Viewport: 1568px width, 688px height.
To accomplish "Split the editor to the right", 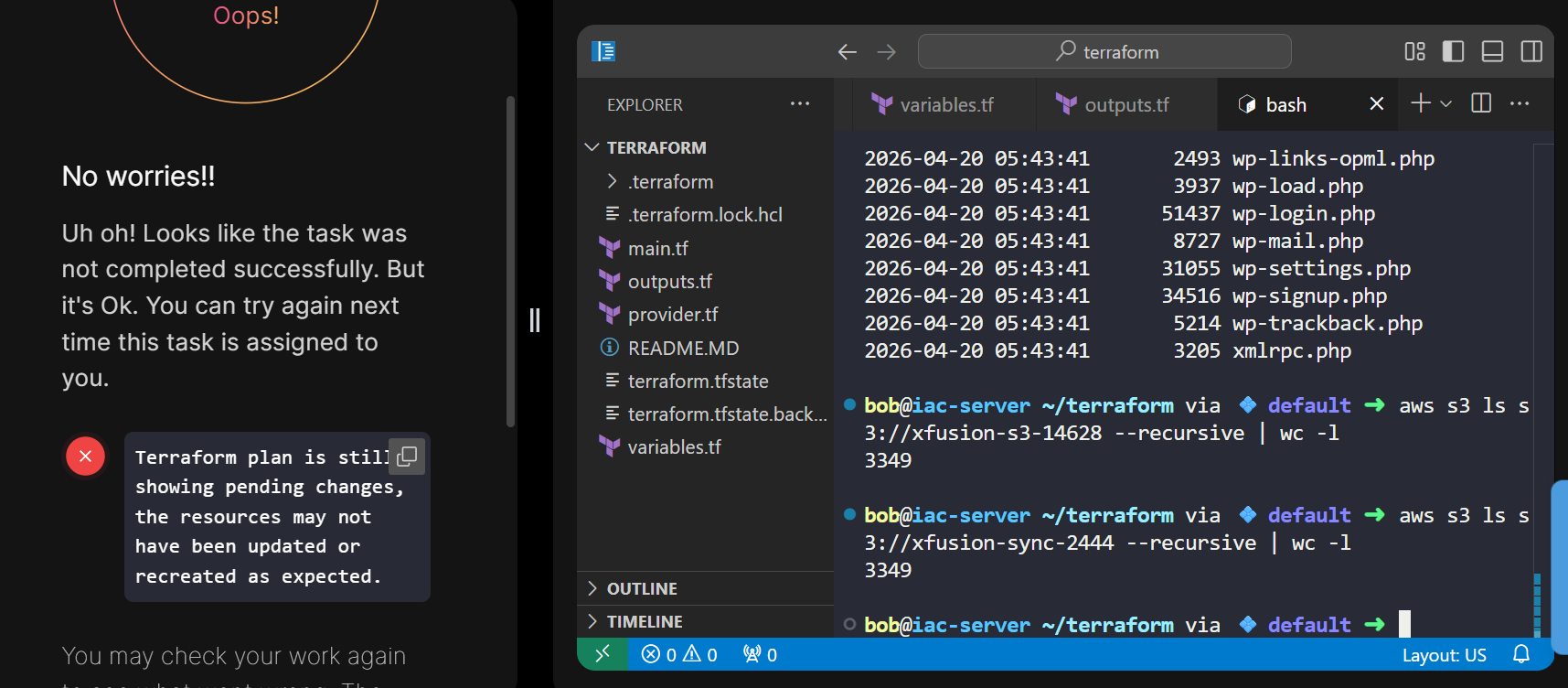I will (1481, 103).
